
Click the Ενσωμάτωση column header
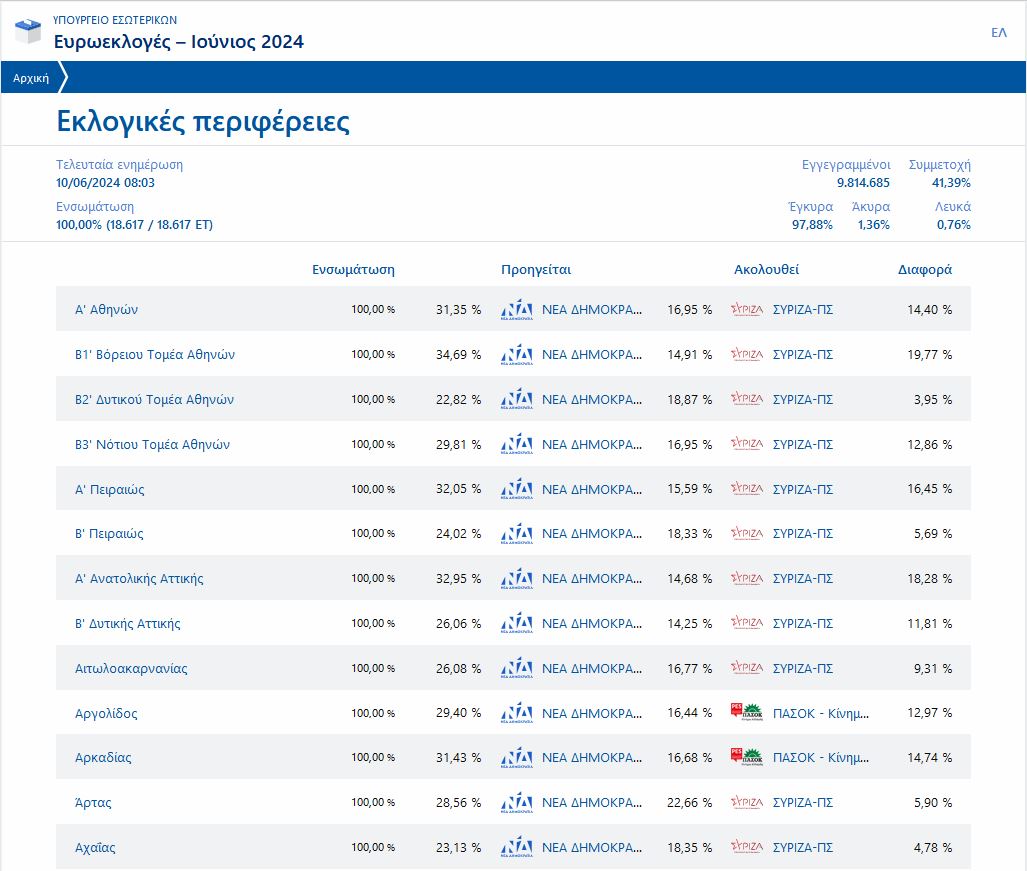click(x=353, y=270)
